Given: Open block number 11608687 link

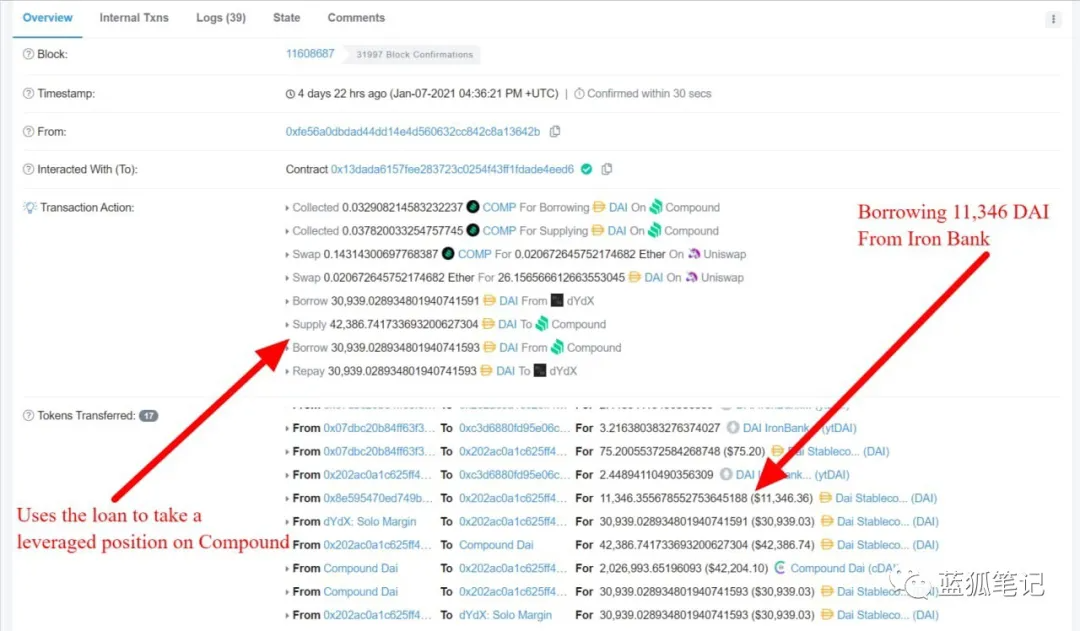Looking at the screenshot, I should (310, 54).
